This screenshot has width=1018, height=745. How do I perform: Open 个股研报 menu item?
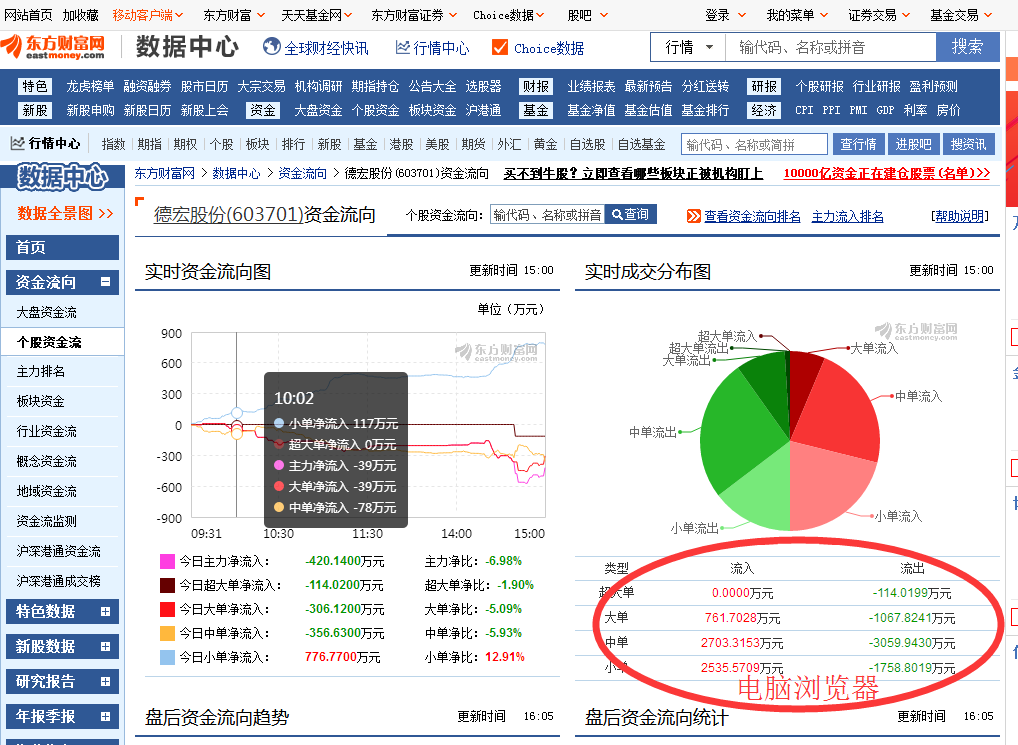click(x=820, y=86)
